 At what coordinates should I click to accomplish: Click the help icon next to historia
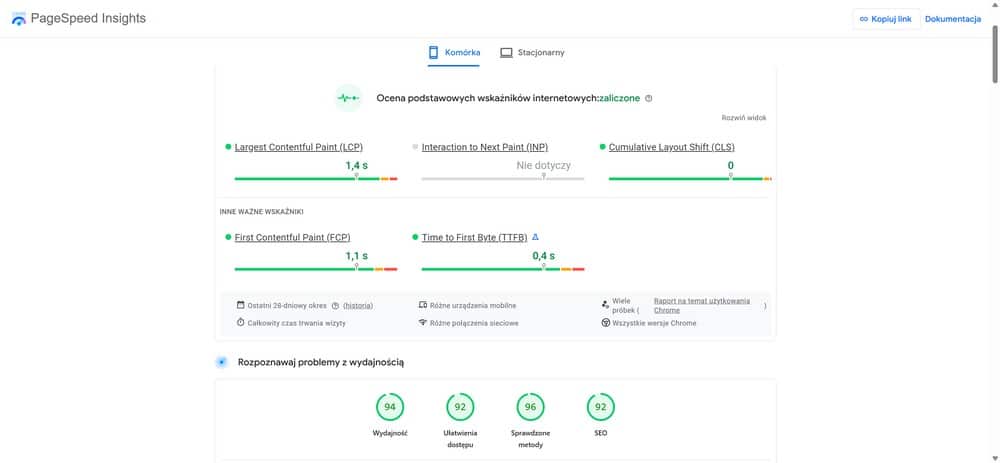pyautogui.click(x=335, y=305)
